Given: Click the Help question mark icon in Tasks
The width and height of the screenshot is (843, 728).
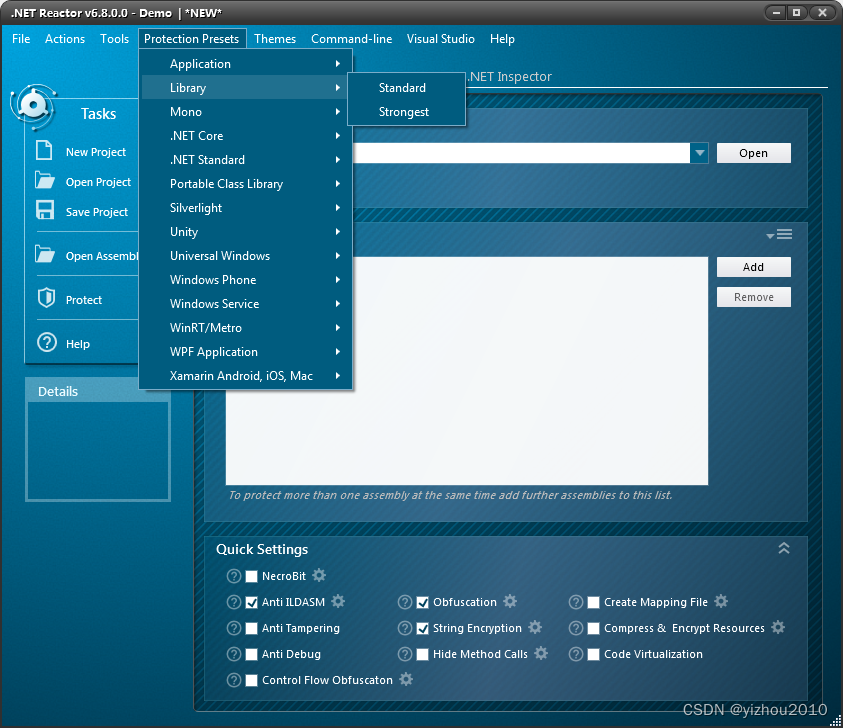Looking at the screenshot, I should 47,342.
